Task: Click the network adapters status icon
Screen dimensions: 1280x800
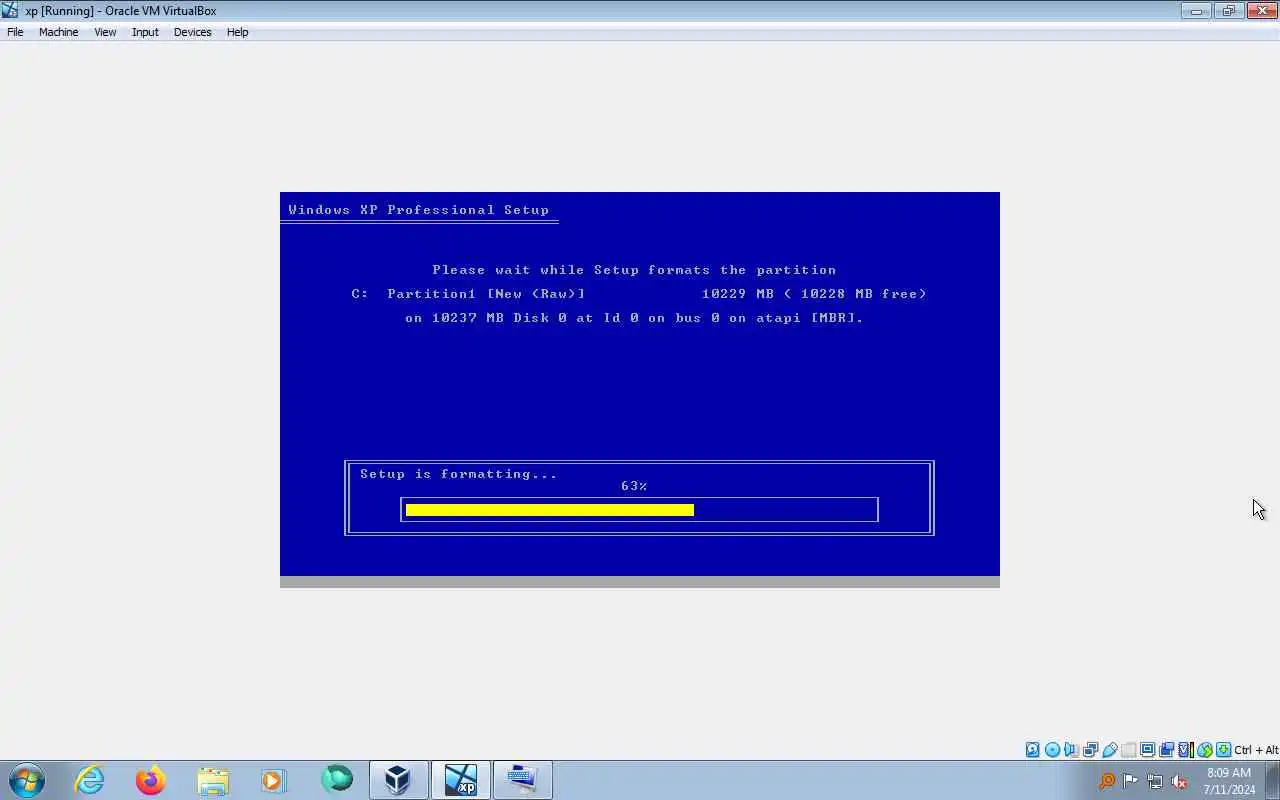Action: click(1090, 750)
